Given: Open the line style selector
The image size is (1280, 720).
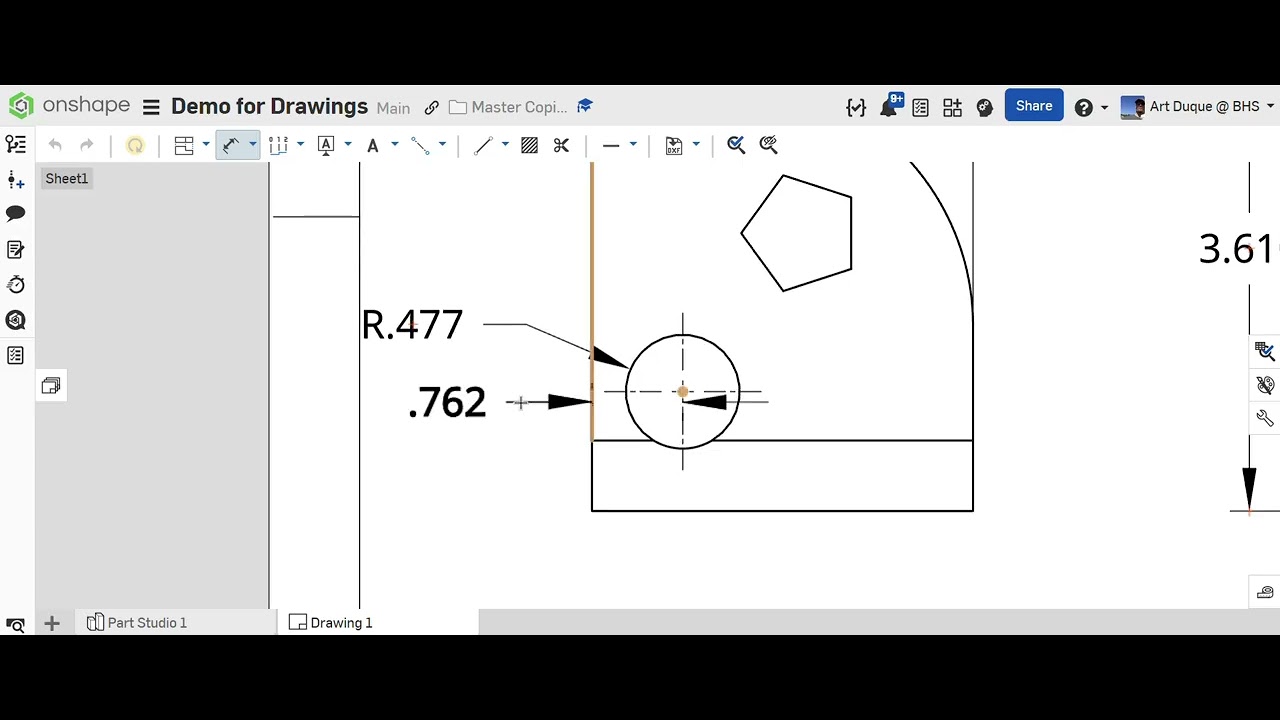Looking at the screenshot, I should click(x=611, y=145).
